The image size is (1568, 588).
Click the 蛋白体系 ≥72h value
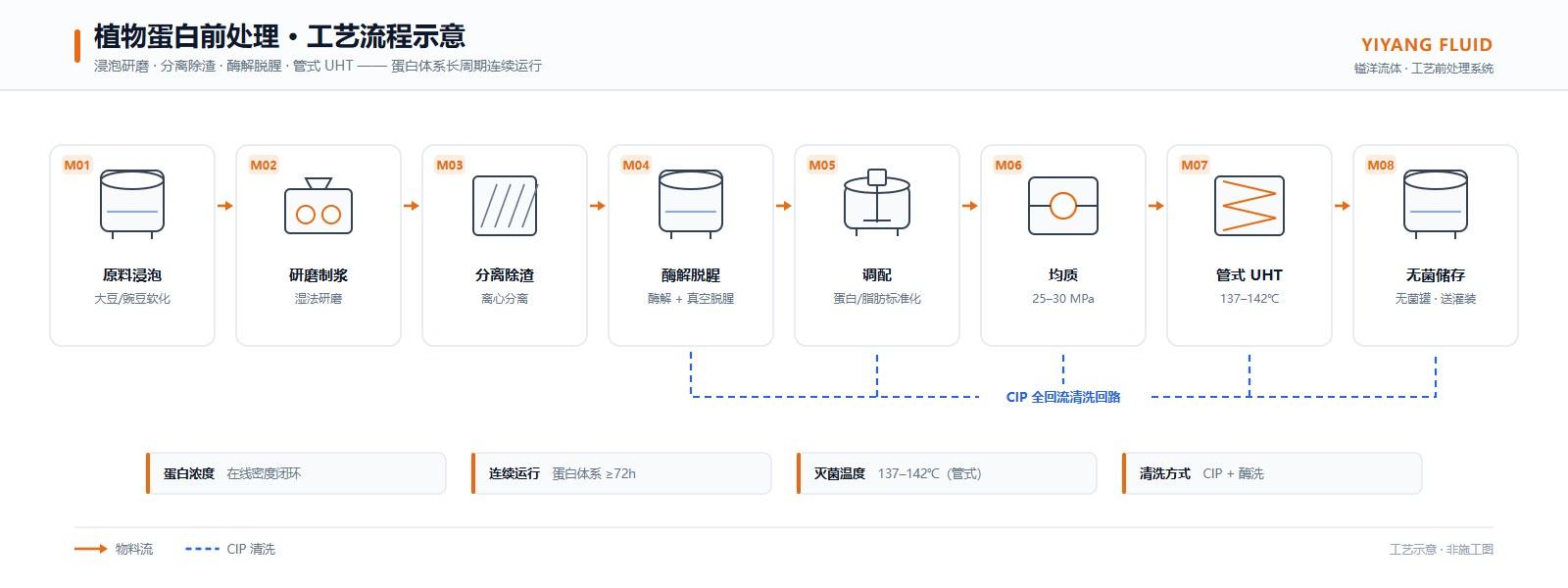pyautogui.click(x=594, y=473)
